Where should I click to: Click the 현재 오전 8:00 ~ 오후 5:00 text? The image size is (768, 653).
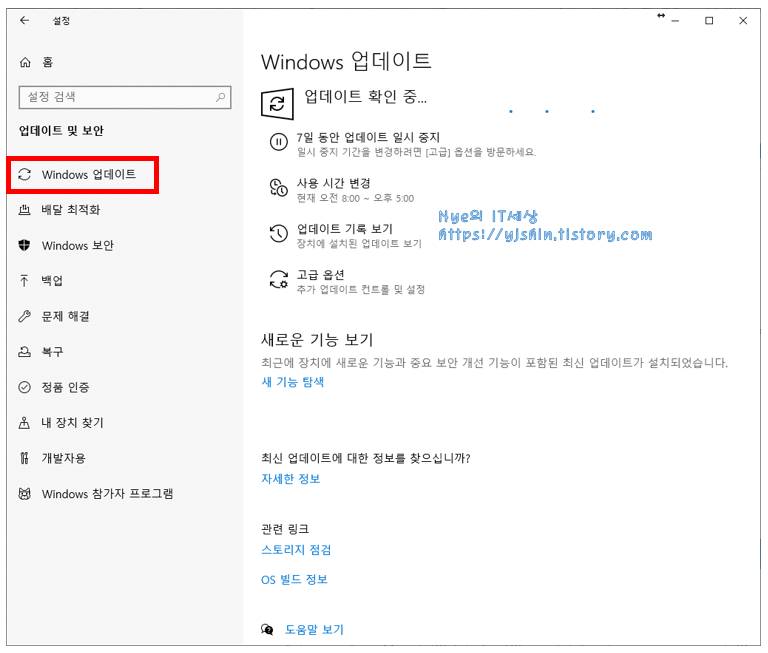tap(355, 198)
